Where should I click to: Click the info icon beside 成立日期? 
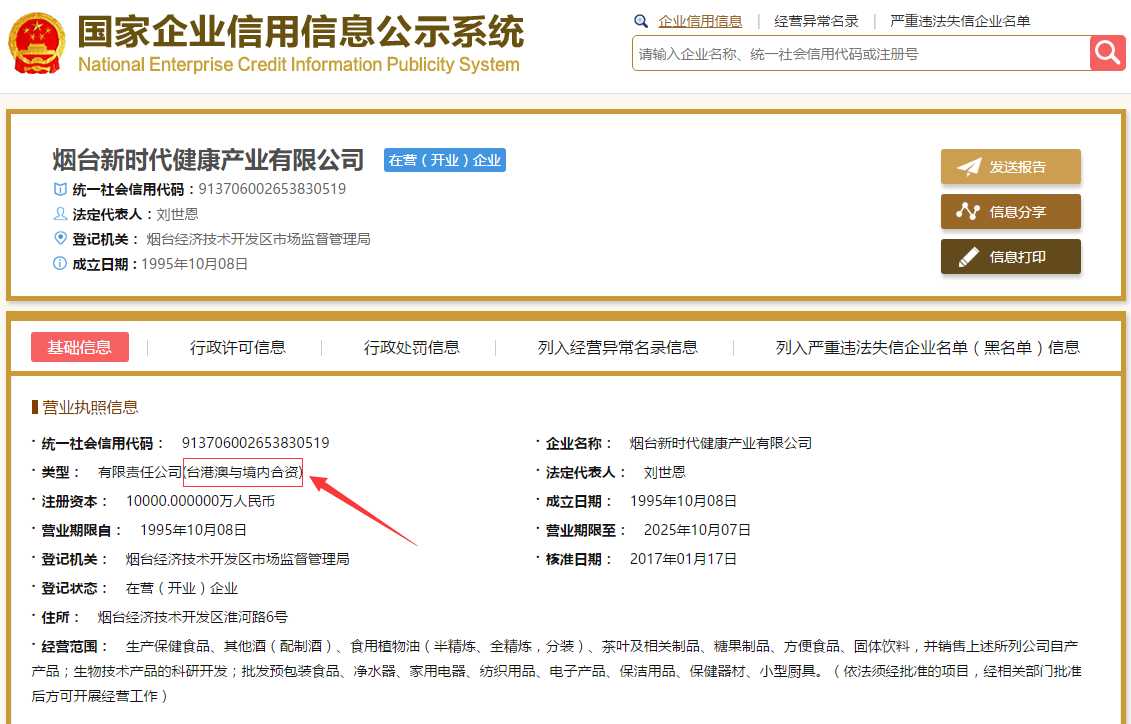[60, 264]
